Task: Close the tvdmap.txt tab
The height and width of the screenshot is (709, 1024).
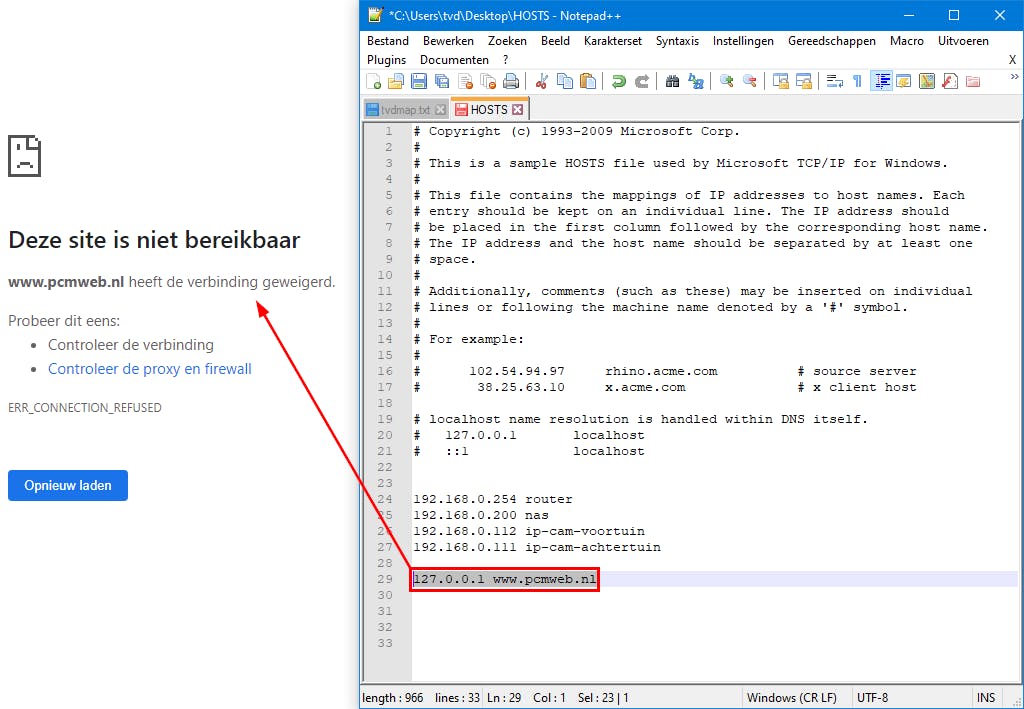Action: tap(440, 110)
